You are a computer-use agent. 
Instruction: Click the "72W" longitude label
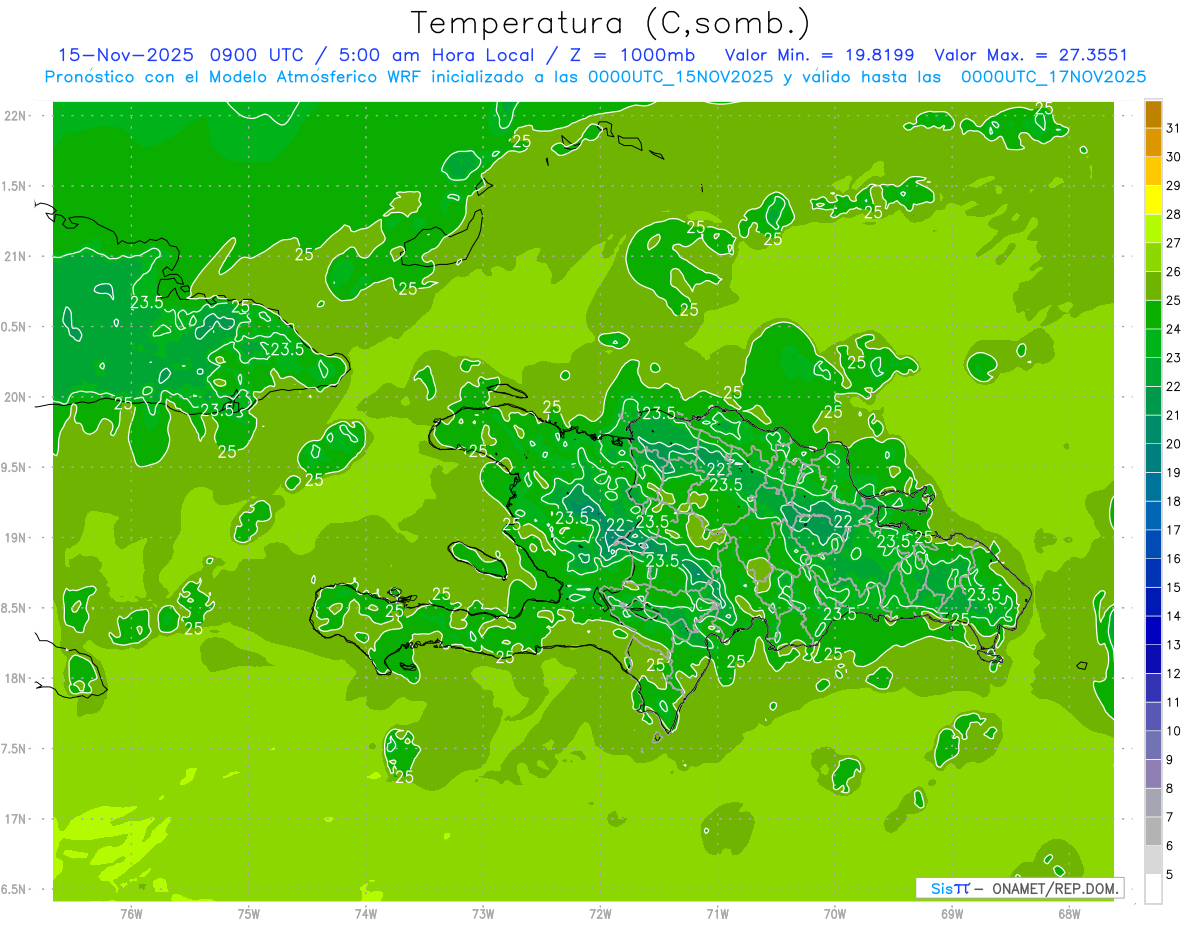click(600, 914)
